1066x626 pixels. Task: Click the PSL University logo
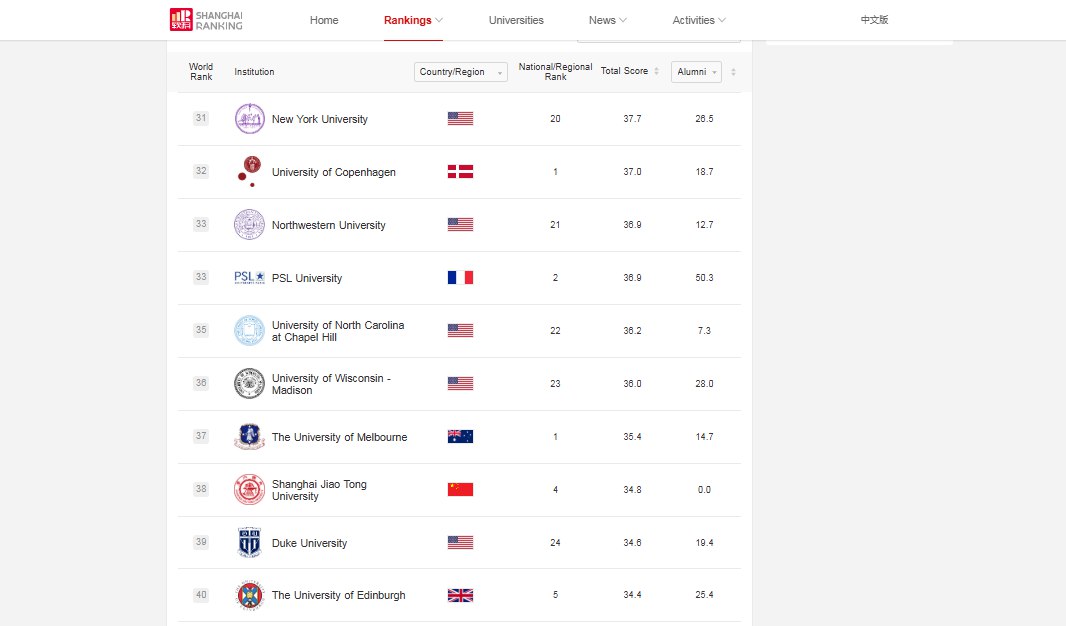coord(250,277)
